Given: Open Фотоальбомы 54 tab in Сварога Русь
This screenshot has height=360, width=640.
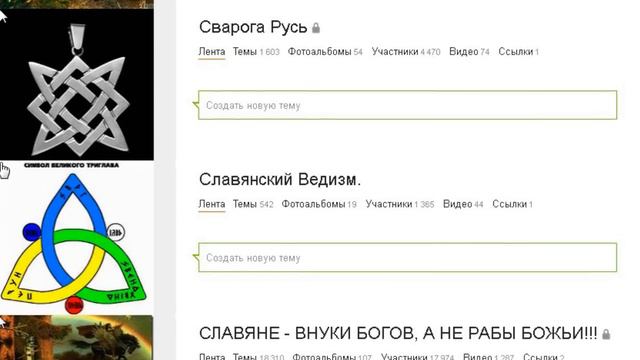Looking at the screenshot, I should (x=325, y=52).
